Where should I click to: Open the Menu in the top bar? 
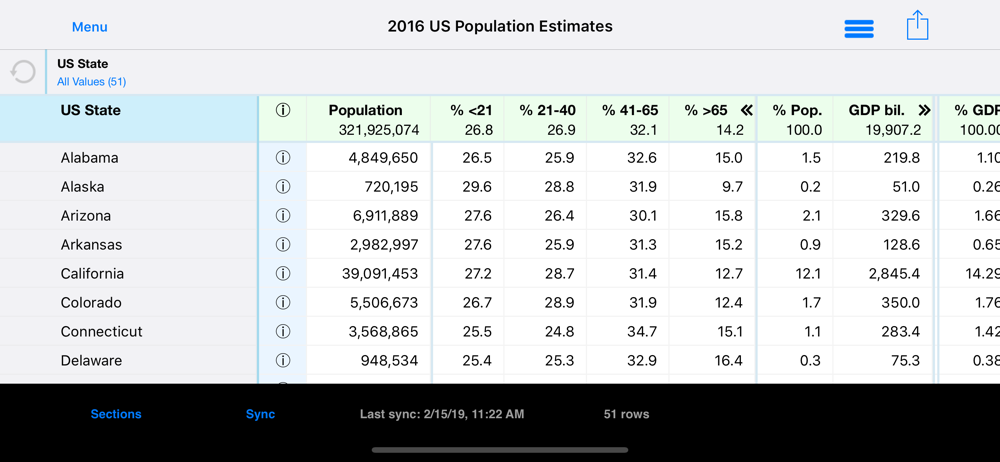click(x=90, y=27)
